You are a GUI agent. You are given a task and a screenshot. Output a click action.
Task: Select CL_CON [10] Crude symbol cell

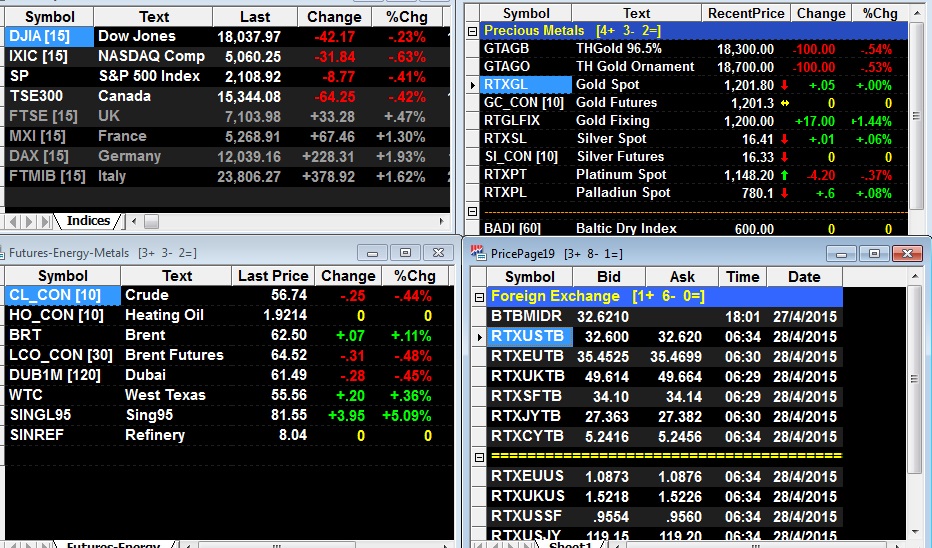pos(62,295)
